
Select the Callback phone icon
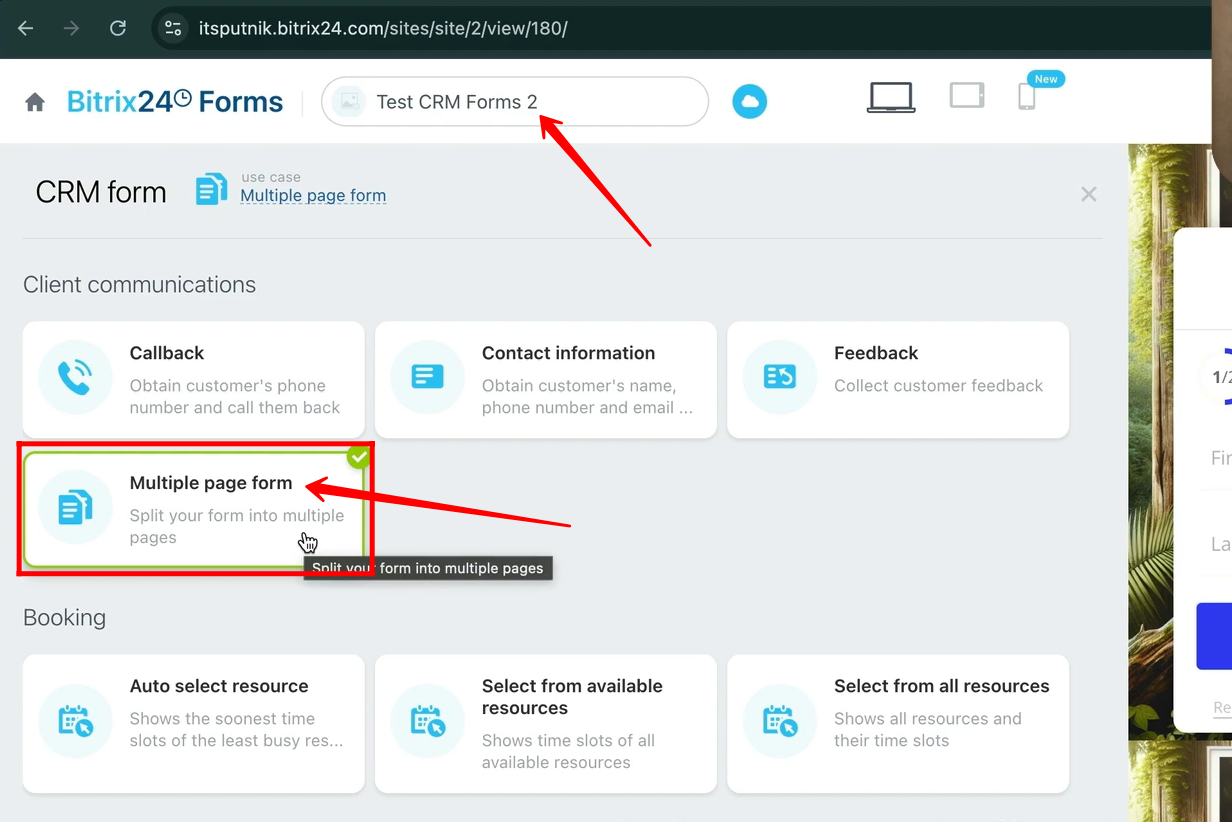click(x=75, y=376)
